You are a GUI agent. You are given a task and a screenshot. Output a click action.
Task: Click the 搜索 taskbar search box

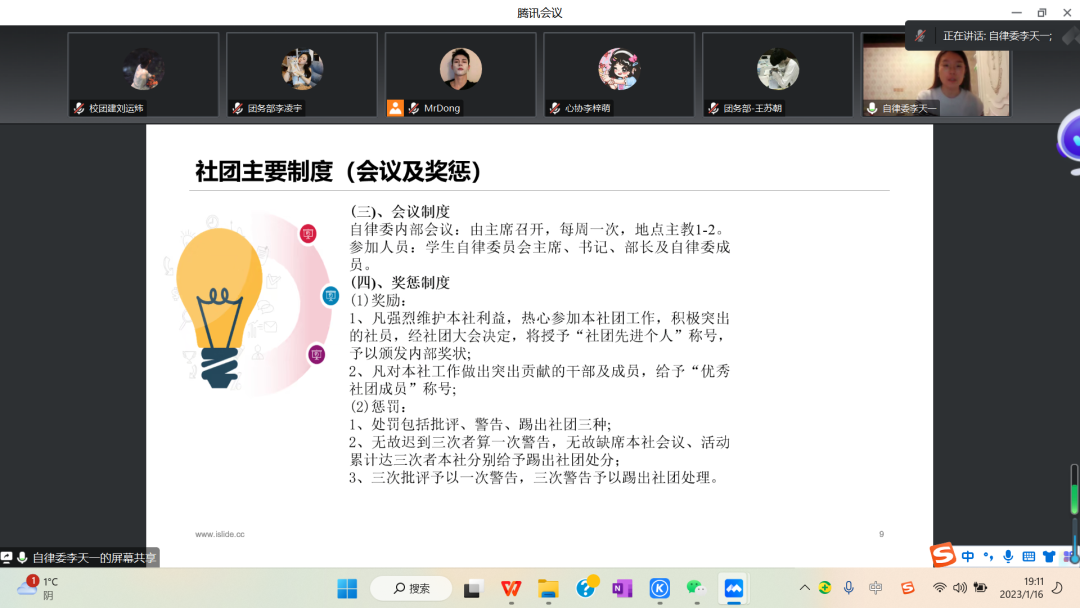(x=412, y=588)
